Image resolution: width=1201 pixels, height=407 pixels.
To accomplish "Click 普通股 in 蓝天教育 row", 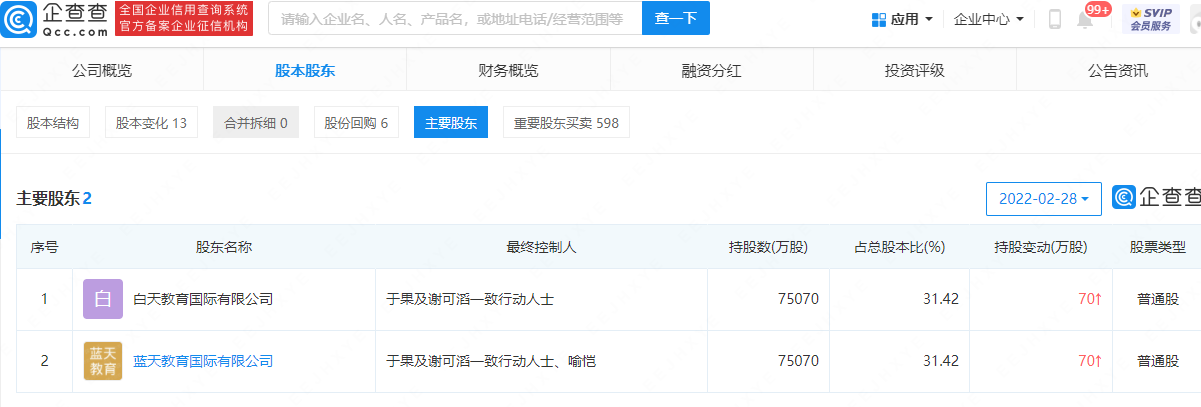I will (1158, 361).
